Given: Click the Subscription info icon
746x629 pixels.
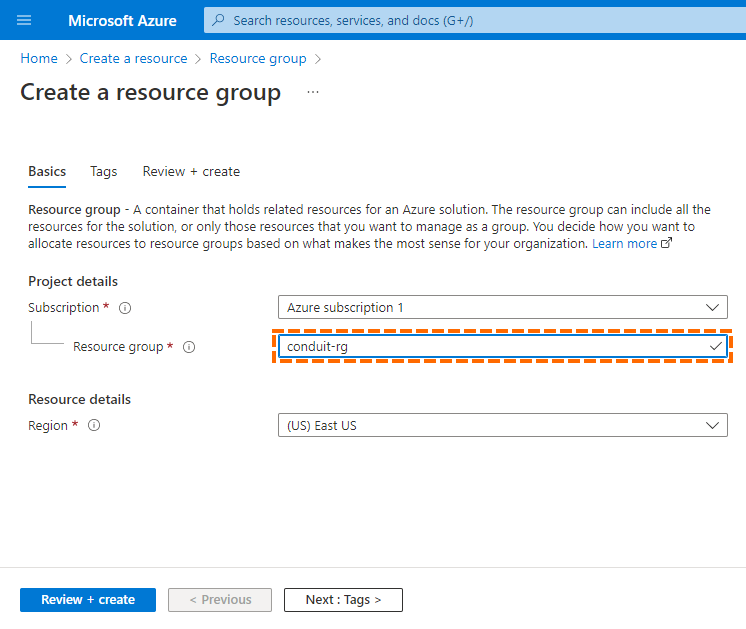Looking at the screenshot, I should click(x=125, y=308).
